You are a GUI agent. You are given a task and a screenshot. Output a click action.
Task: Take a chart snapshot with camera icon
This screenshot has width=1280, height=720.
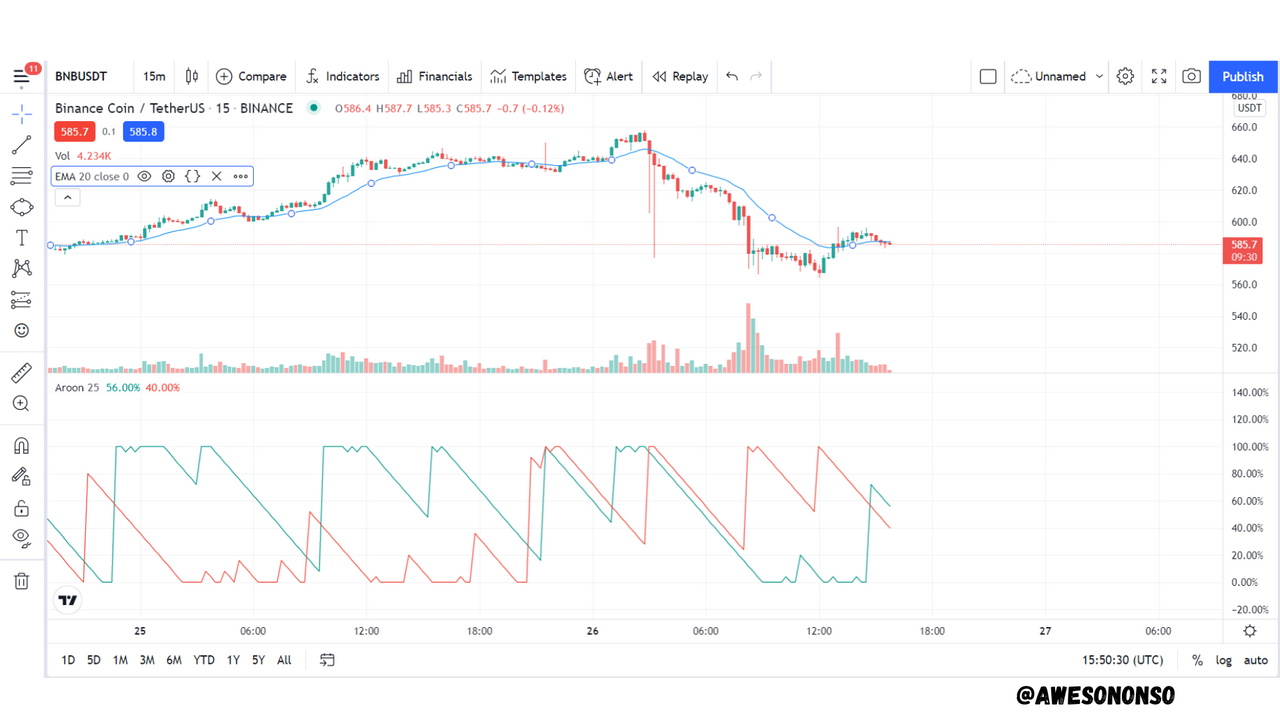click(1191, 76)
